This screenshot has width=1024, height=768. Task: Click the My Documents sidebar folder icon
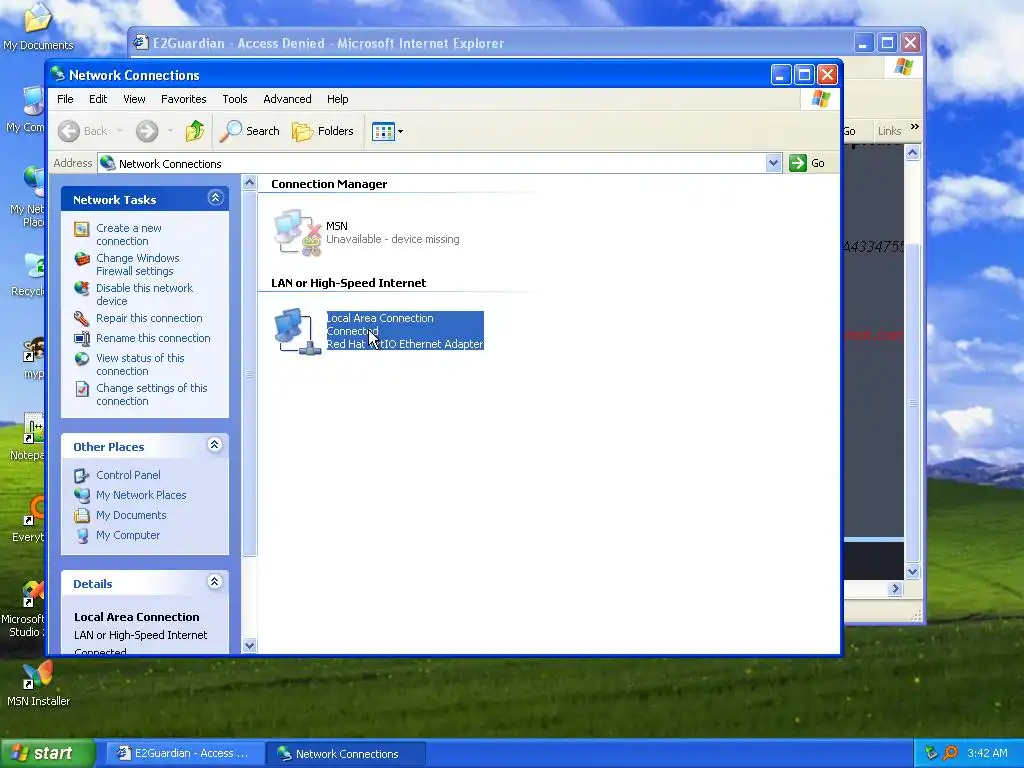[x=82, y=515]
